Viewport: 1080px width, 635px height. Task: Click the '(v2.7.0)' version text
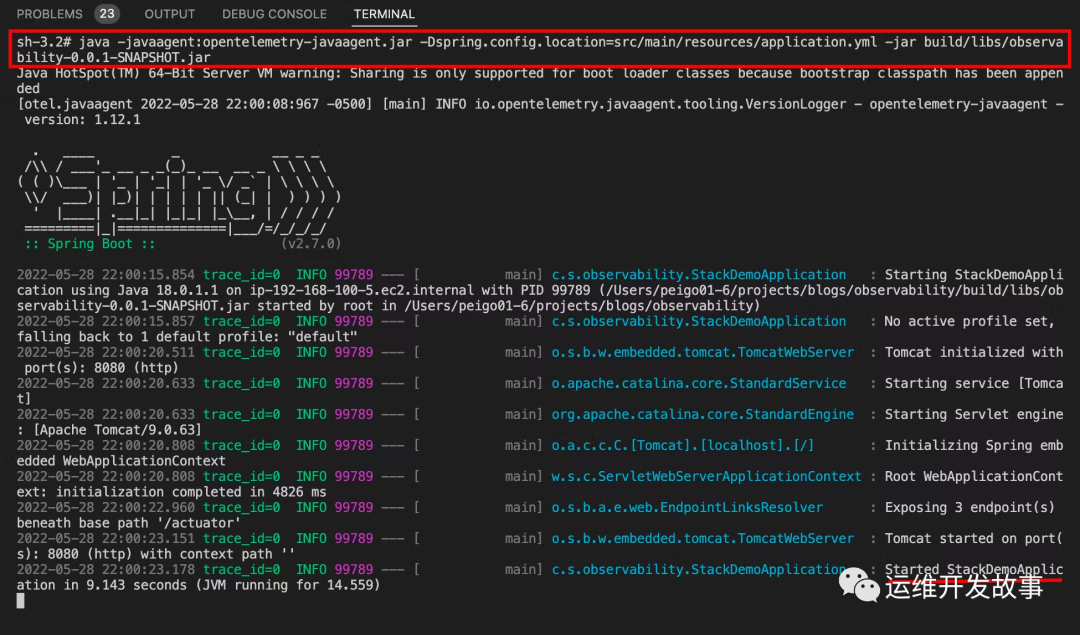pos(311,244)
